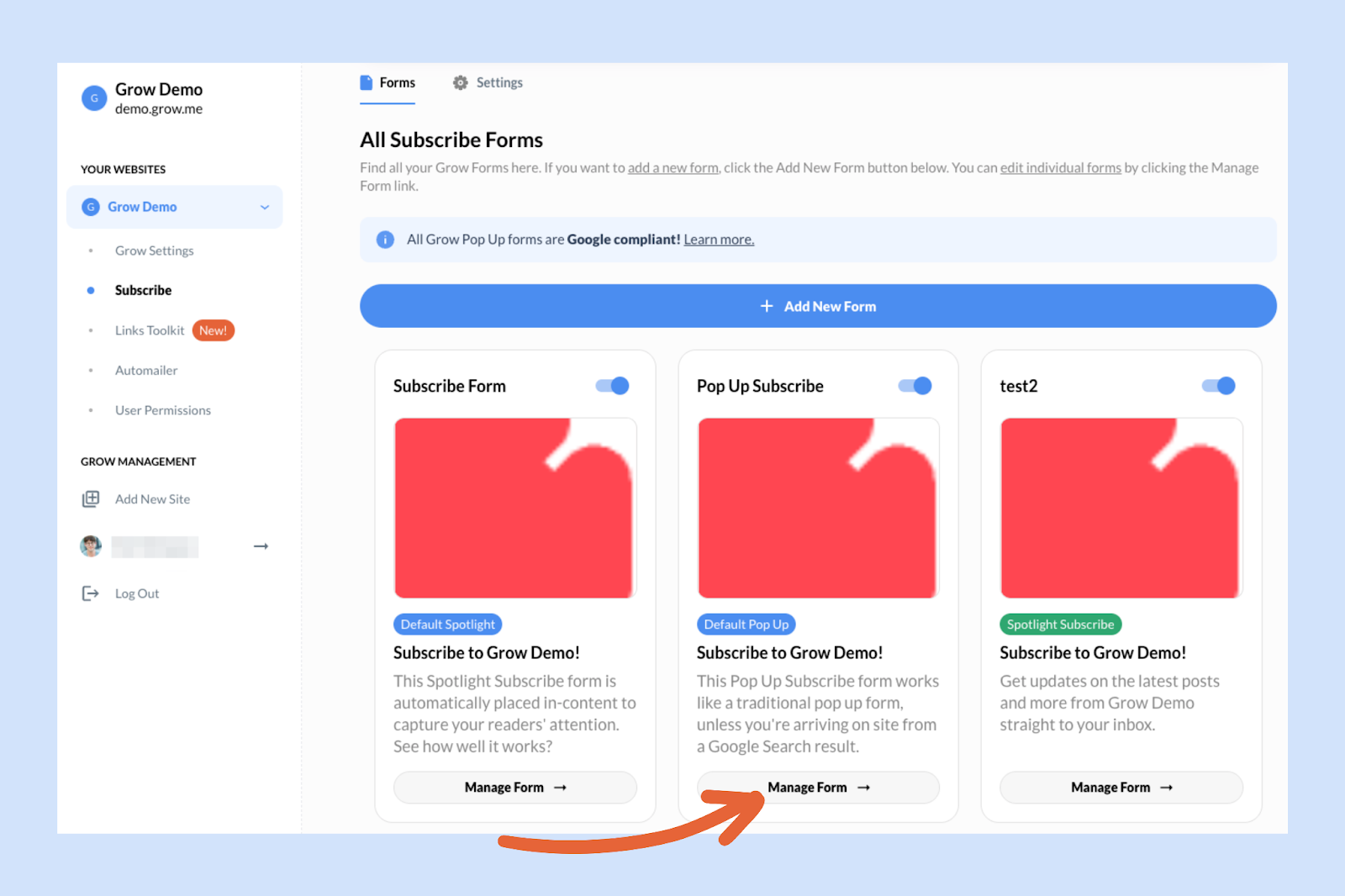
Task: Go to User Permissions in sidebar
Action: (x=163, y=410)
